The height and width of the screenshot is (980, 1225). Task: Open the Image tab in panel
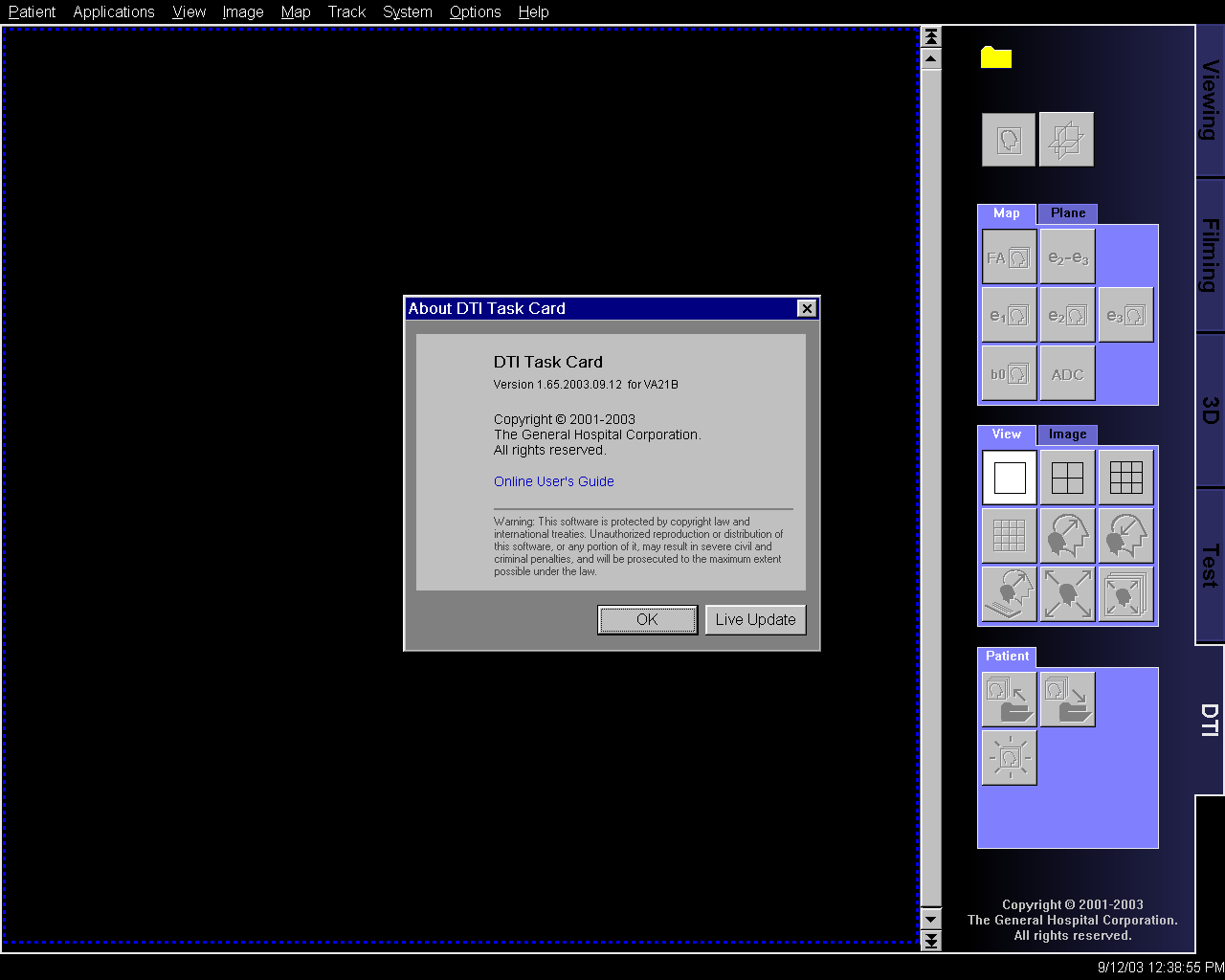1068,434
